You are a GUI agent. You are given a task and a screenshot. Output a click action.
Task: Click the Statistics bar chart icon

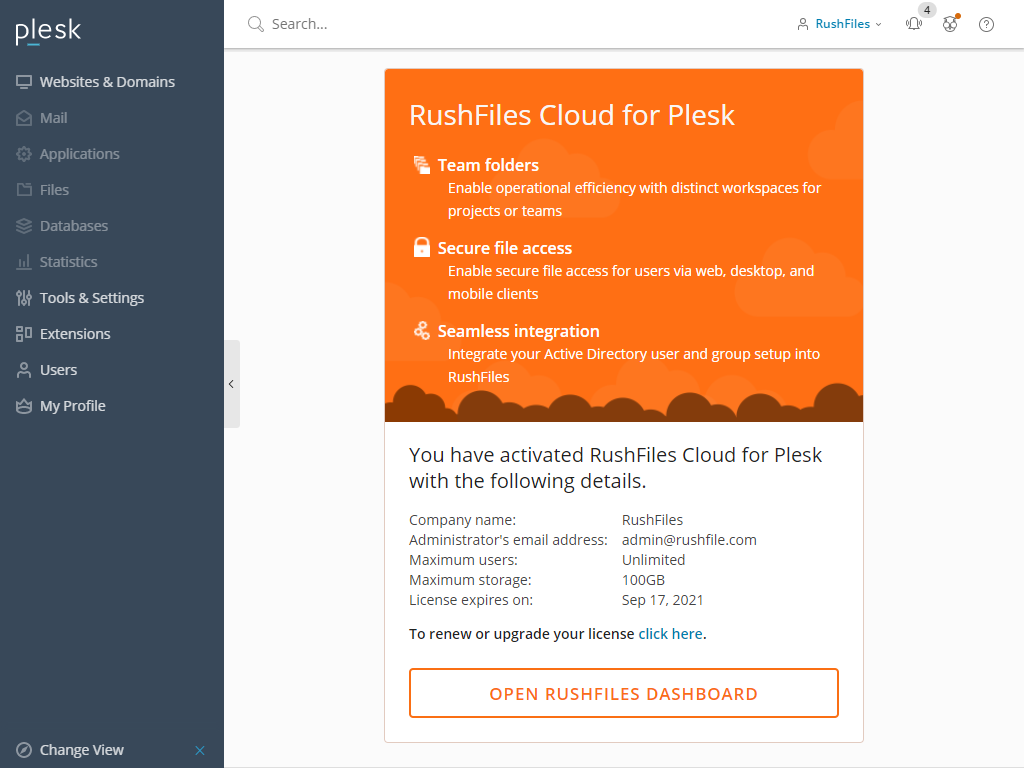tap(24, 262)
